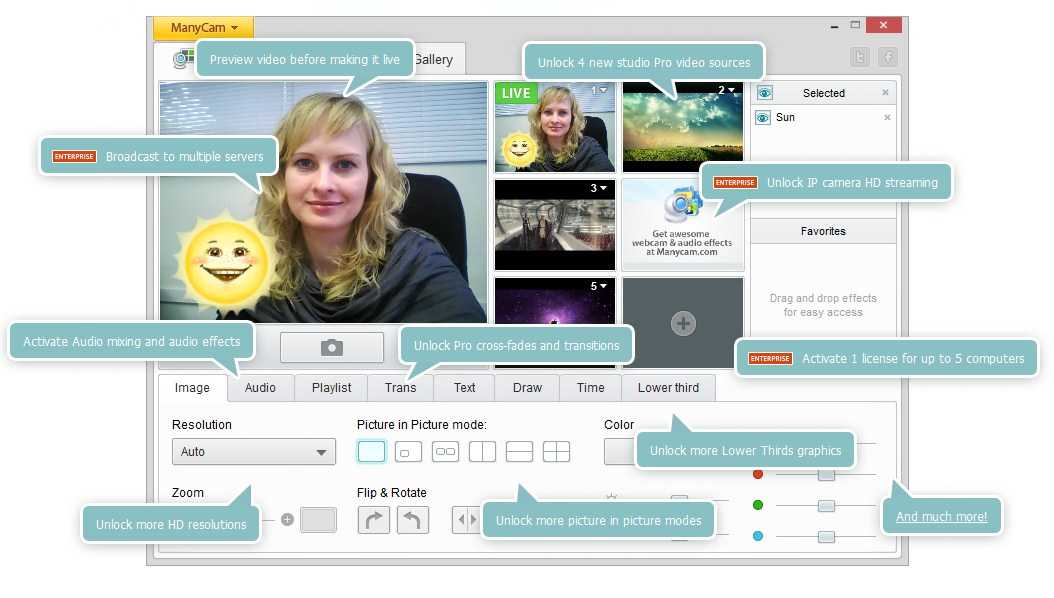Open the dropdown on video source 1
1054x598 pixels.
click(x=606, y=91)
